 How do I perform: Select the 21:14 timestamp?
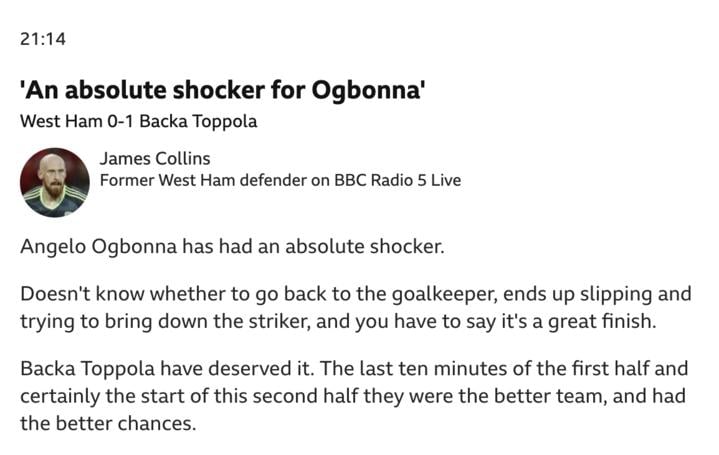[x=43, y=39]
